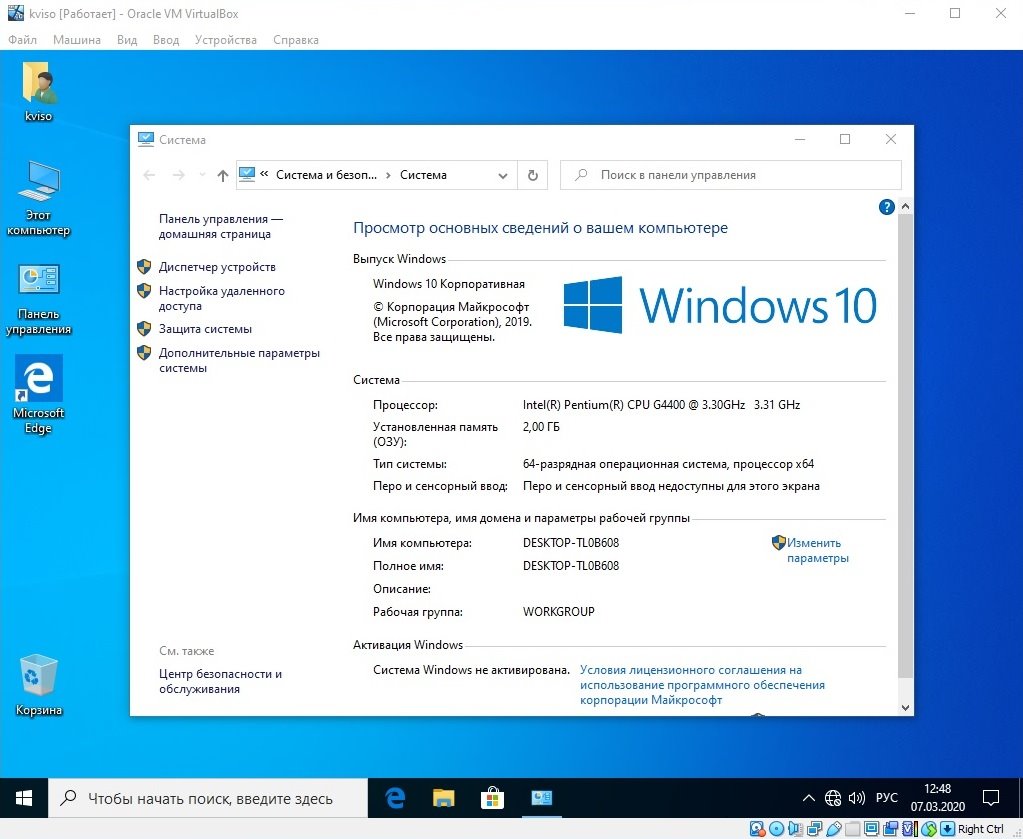Viewport: 1023px width, 839px height.
Task: Open the Windows Start menu
Action: [x=24, y=798]
